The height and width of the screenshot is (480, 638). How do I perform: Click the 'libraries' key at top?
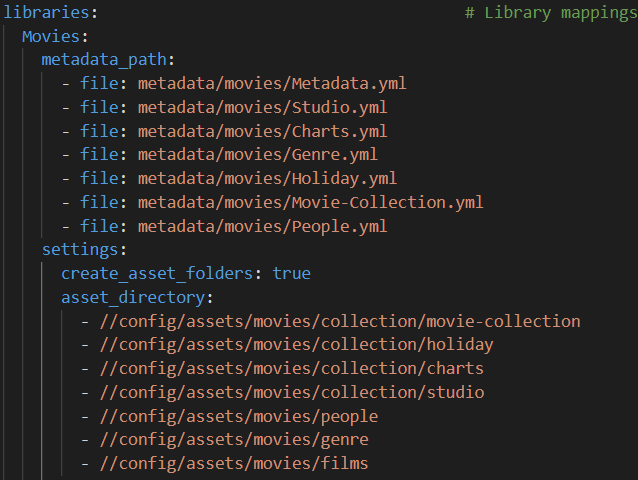tap(46, 12)
